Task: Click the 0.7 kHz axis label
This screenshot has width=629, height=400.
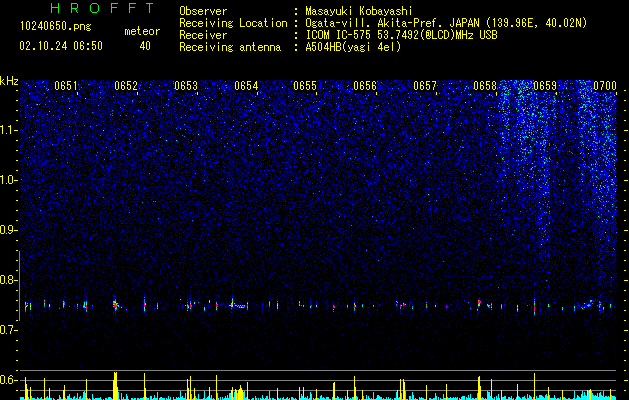Action: (9, 330)
